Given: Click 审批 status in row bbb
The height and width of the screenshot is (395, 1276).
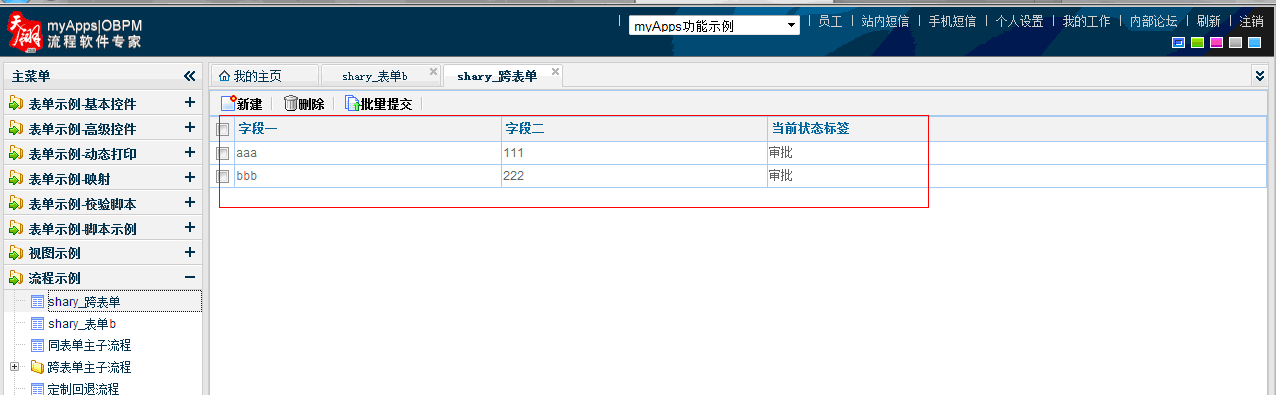Looking at the screenshot, I should coord(781,176).
